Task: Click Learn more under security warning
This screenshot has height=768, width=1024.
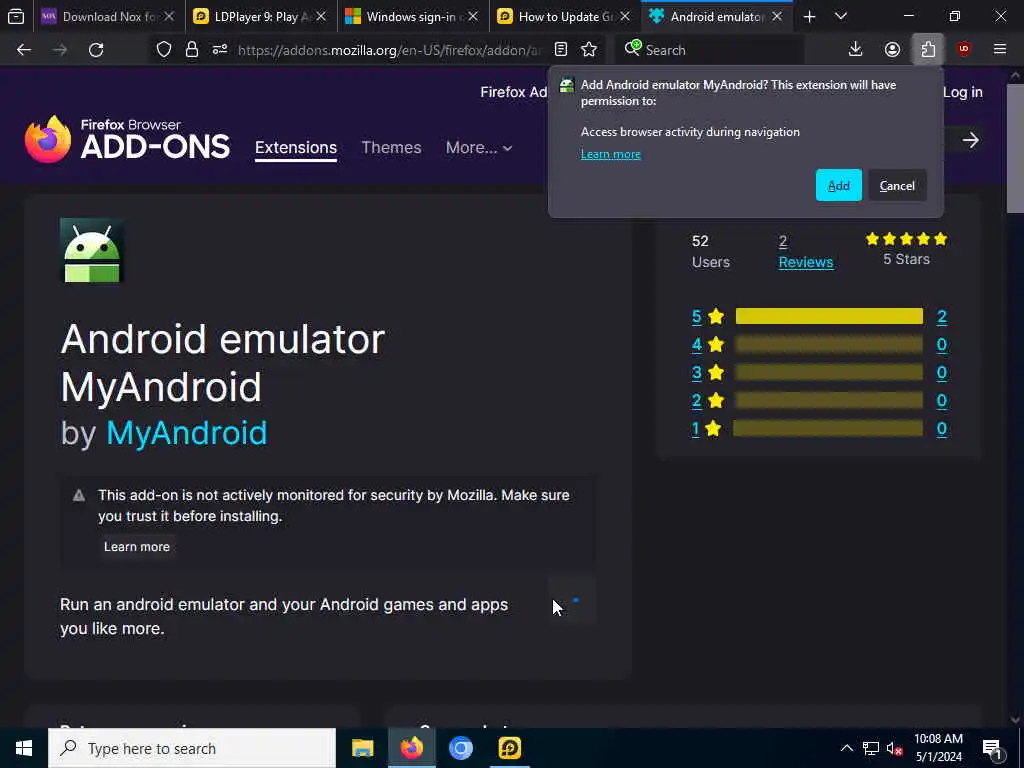Action: [136, 547]
